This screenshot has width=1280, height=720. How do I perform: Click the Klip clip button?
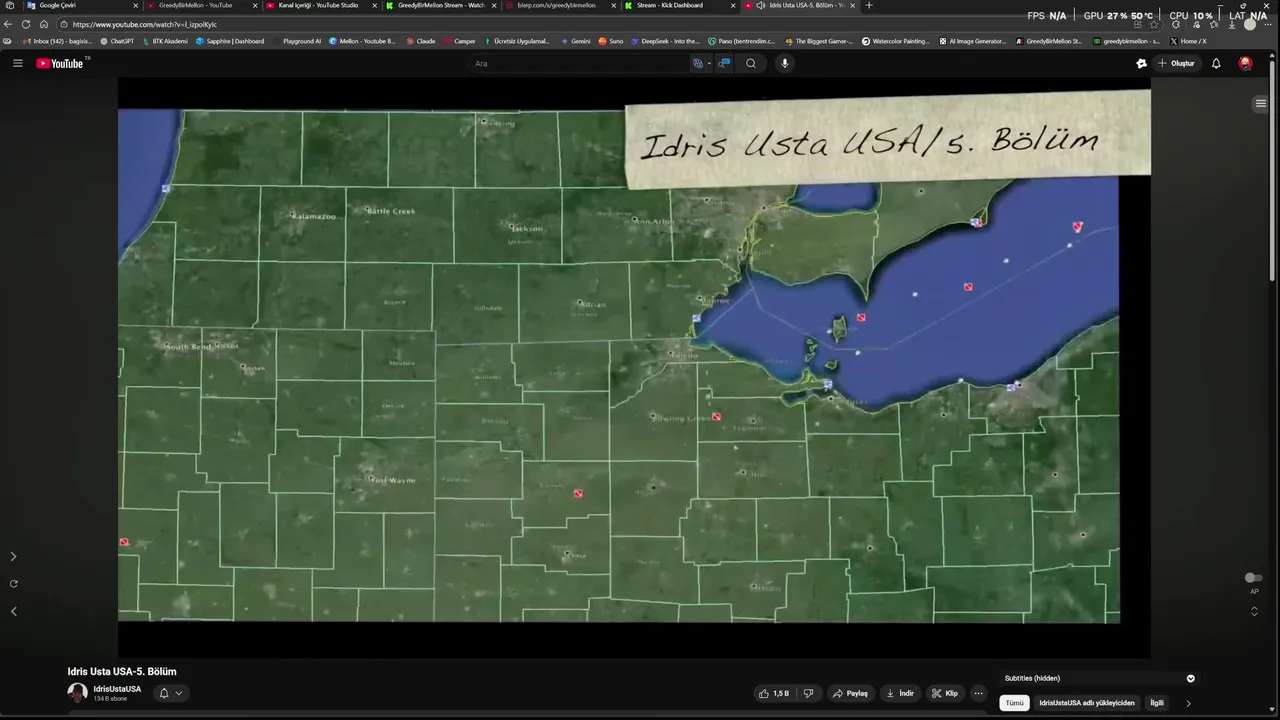944,693
